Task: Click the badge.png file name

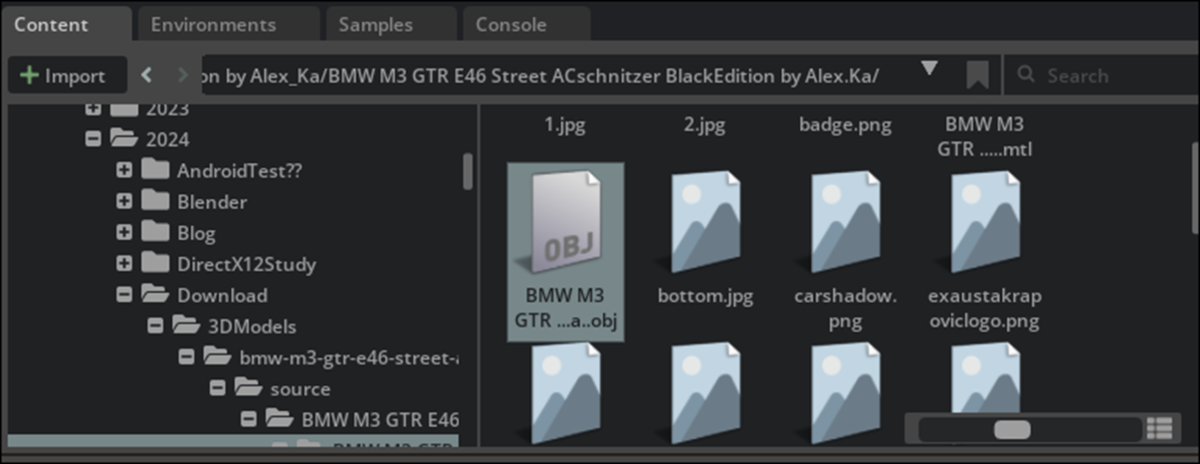Action: click(845, 125)
